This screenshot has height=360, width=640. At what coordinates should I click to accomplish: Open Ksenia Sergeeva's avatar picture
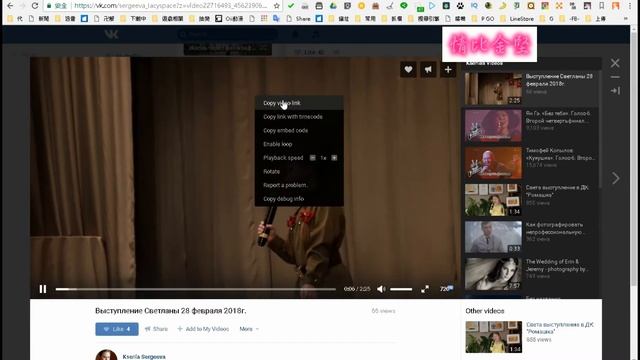click(106, 355)
